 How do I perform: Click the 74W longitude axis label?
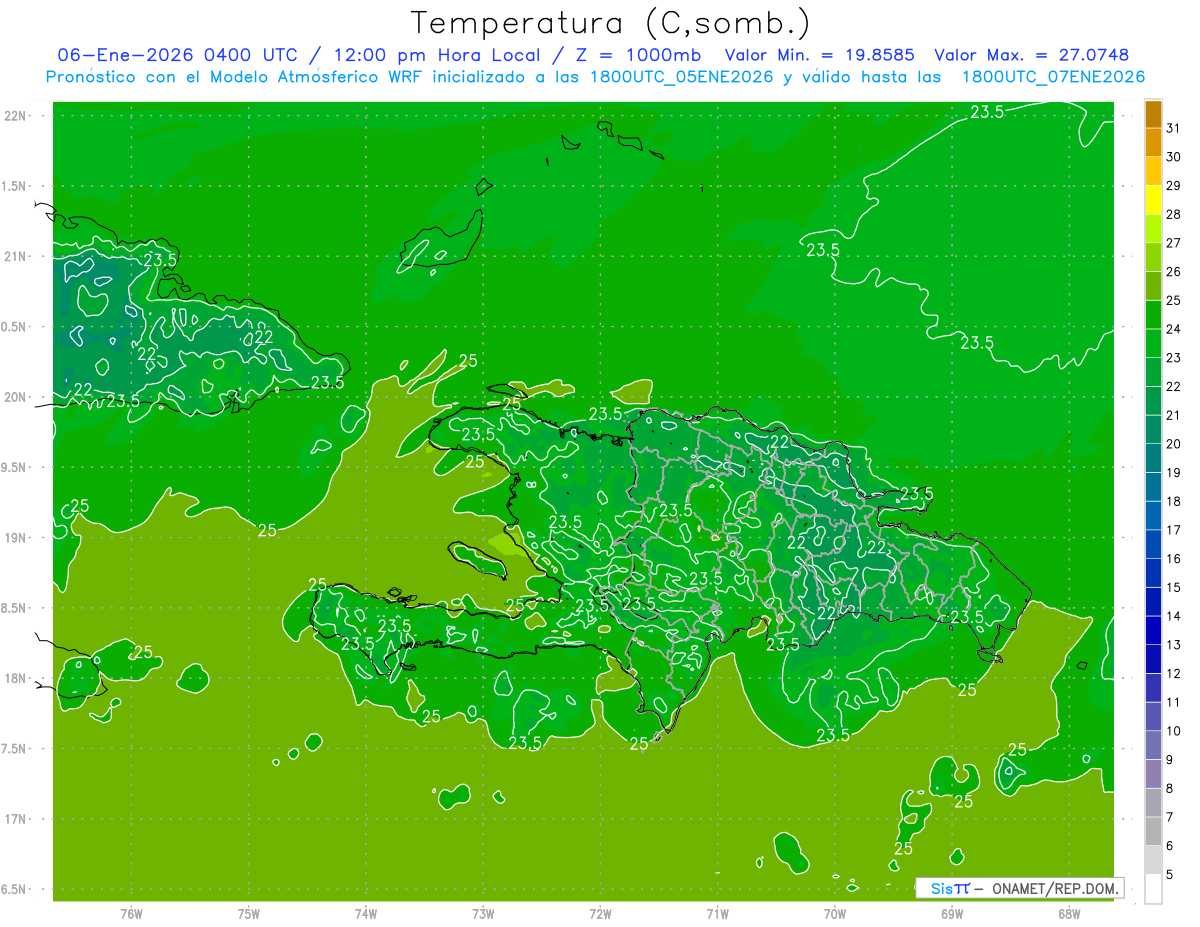pos(366,913)
